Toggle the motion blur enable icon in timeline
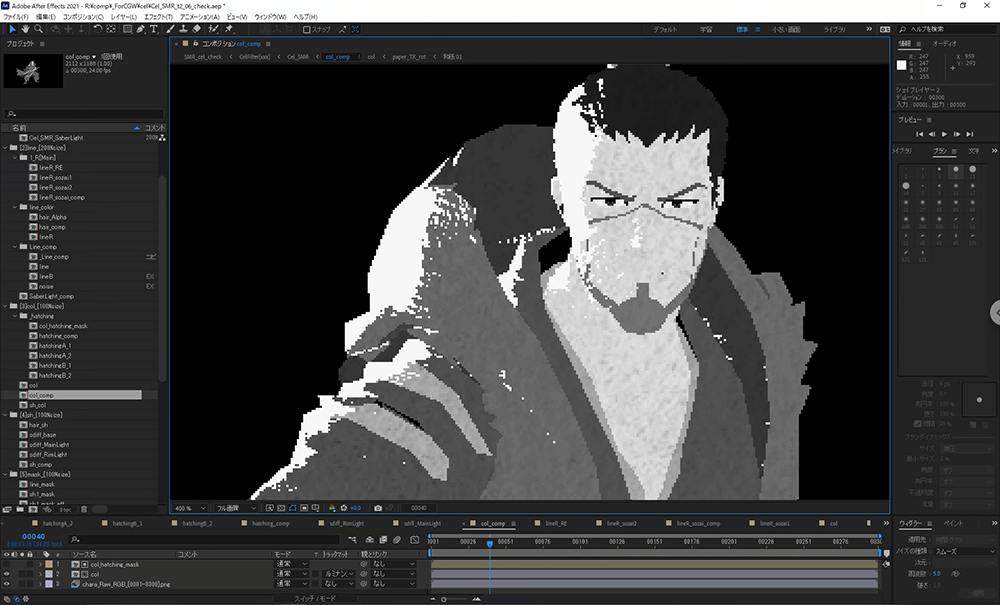Screen dimensions: 1000x605 pos(397,539)
